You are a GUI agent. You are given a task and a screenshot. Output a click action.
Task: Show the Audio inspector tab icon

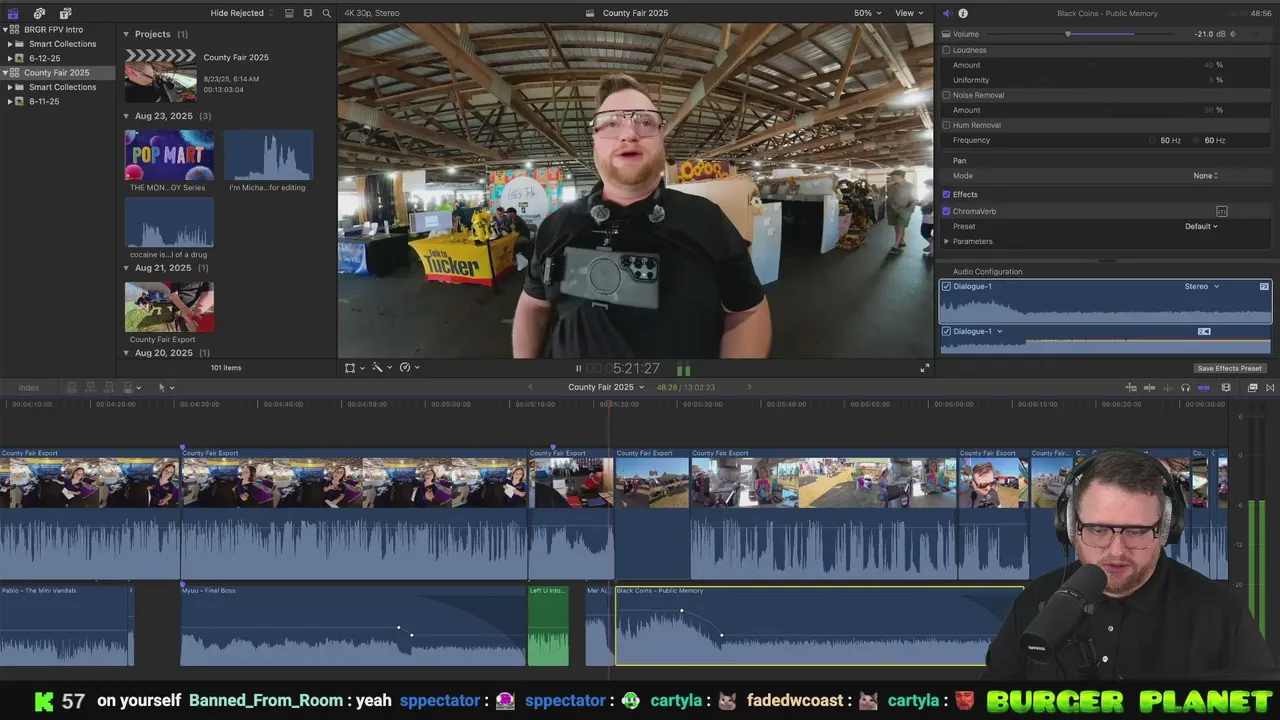[946, 13]
